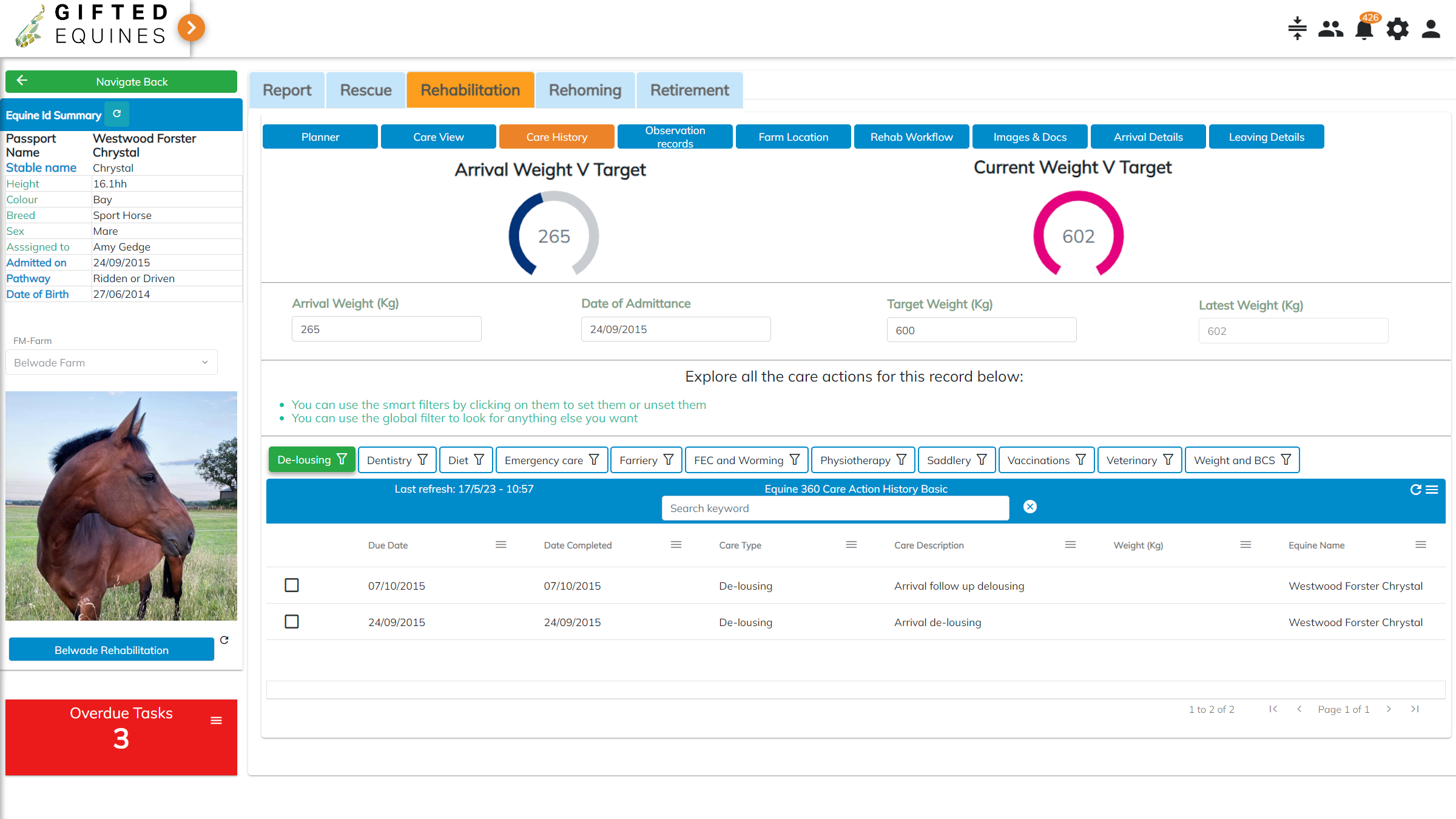Switch to the Rehoming tab
The height and width of the screenshot is (819, 1456).
click(585, 90)
